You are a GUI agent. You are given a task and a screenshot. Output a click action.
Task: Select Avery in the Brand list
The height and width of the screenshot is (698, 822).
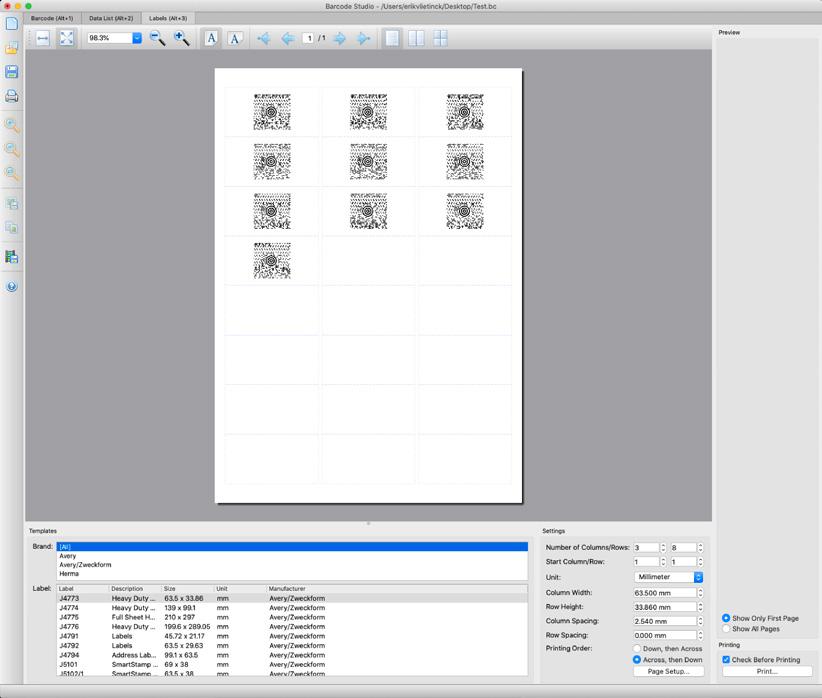292,556
